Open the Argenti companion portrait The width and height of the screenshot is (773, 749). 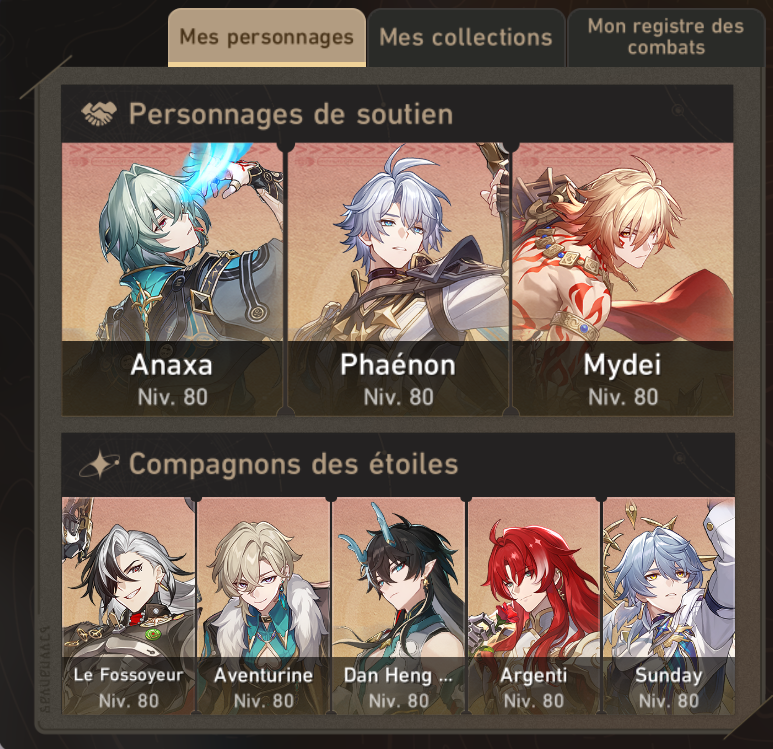click(x=533, y=606)
